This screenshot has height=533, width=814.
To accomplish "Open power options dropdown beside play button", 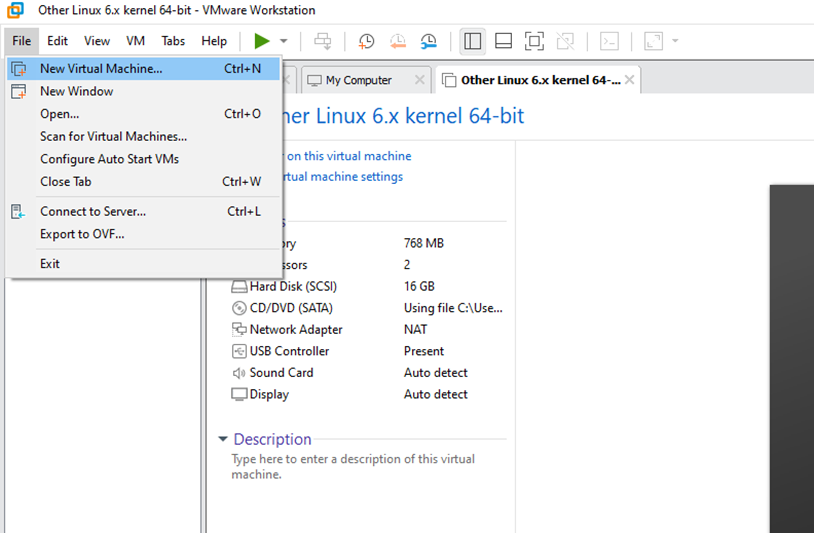I will pyautogui.click(x=283, y=41).
